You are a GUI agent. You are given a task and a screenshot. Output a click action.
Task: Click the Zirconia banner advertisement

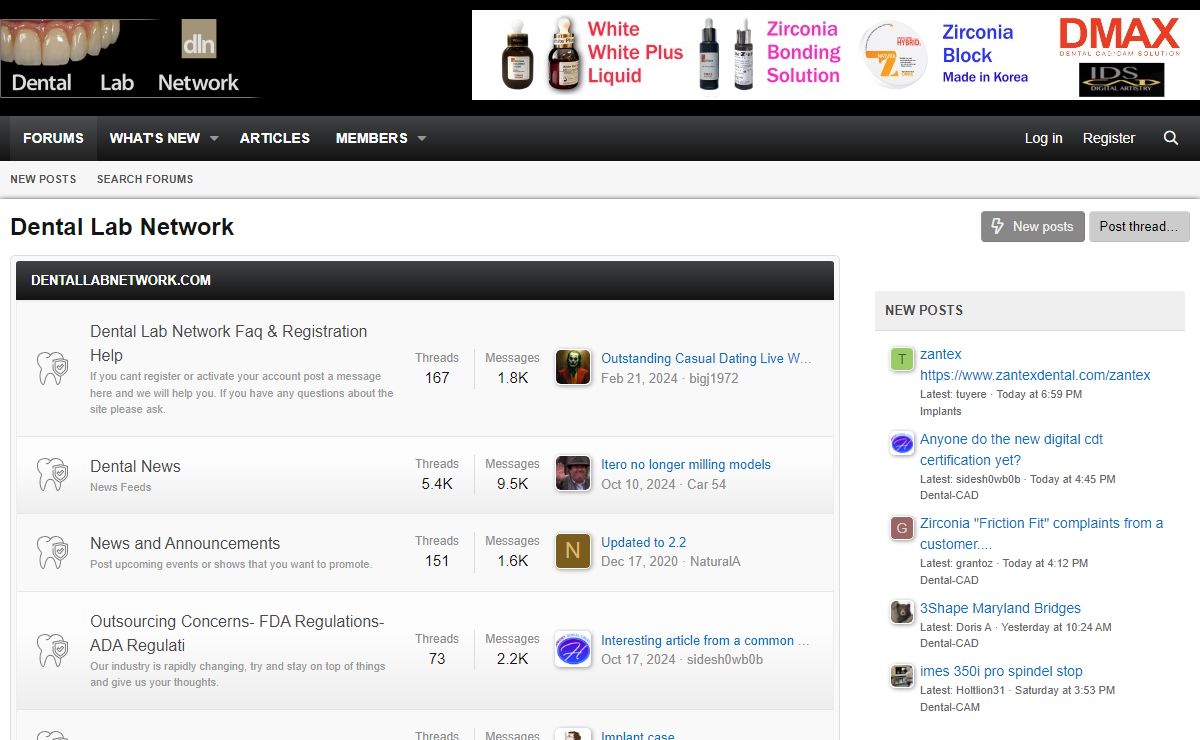(836, 55)
